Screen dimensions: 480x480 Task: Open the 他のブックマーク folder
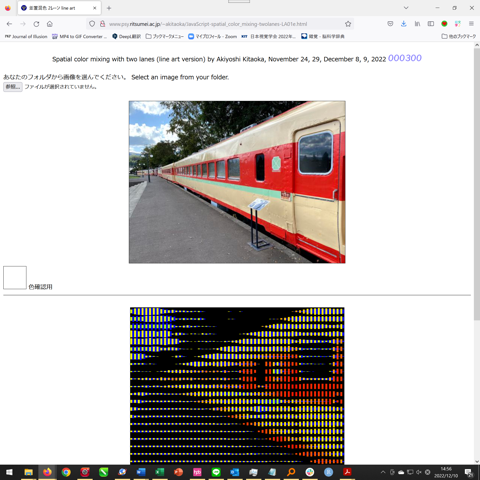pos(459,36)
